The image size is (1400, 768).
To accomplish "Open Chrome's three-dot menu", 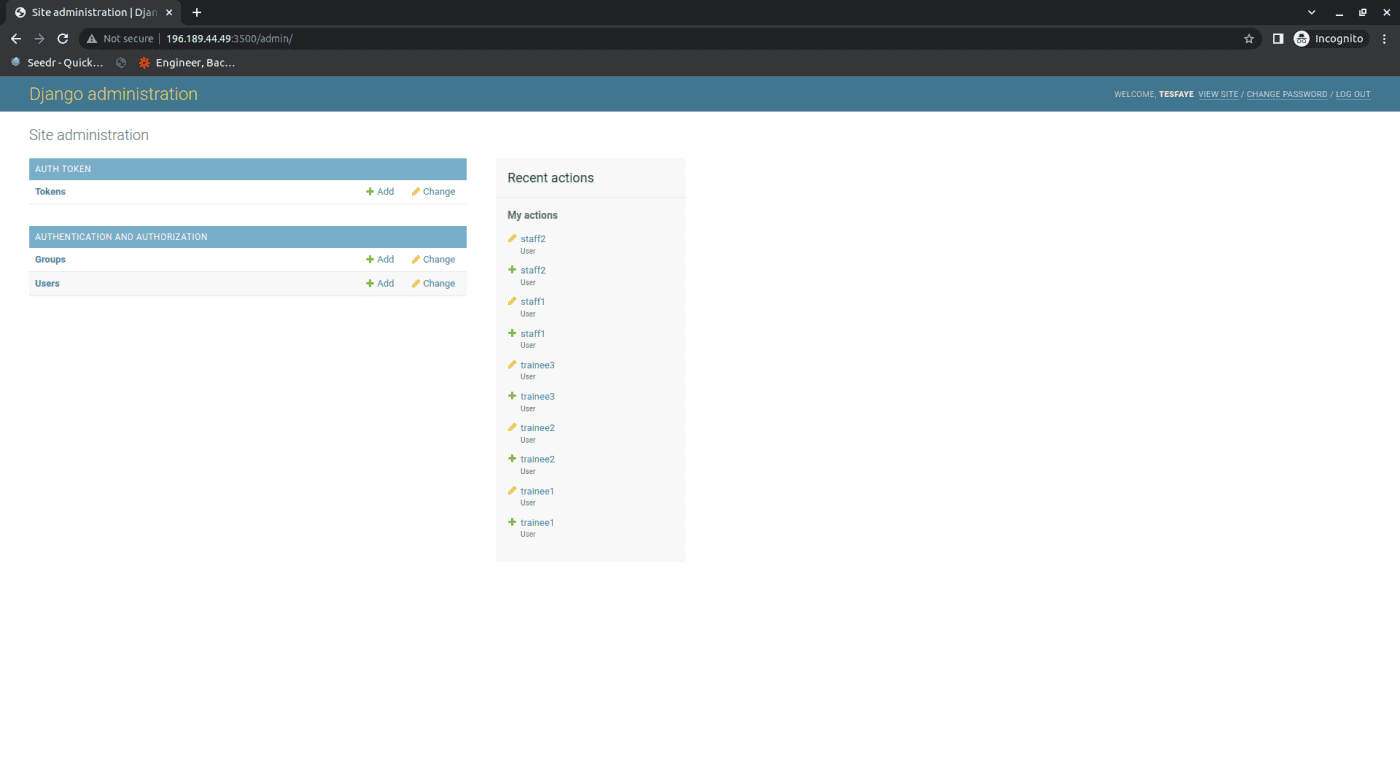I will coord(1384,39).
